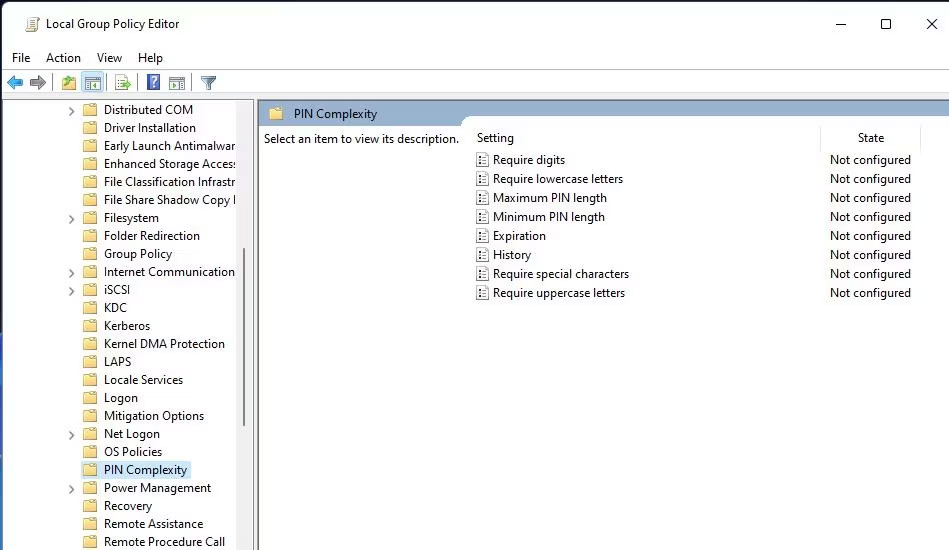The height and width of the screenshot is (550, 949).
Task: Sort by the Setting column header
Action: coord(495,138)
